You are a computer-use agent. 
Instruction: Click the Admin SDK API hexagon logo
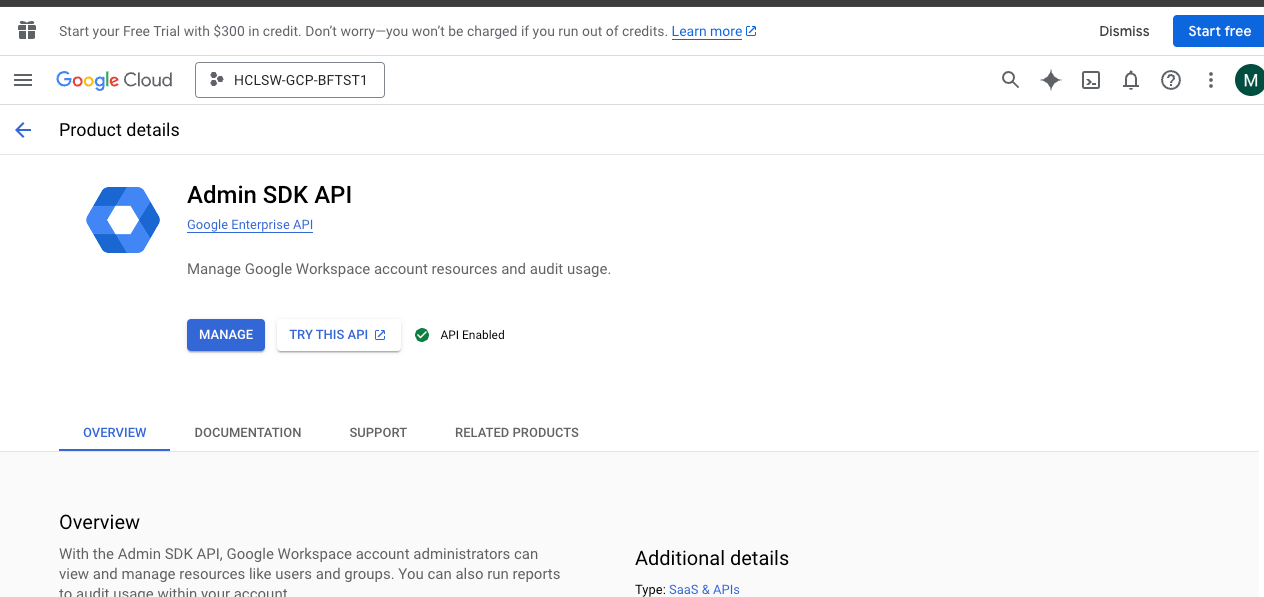[123, 220]
